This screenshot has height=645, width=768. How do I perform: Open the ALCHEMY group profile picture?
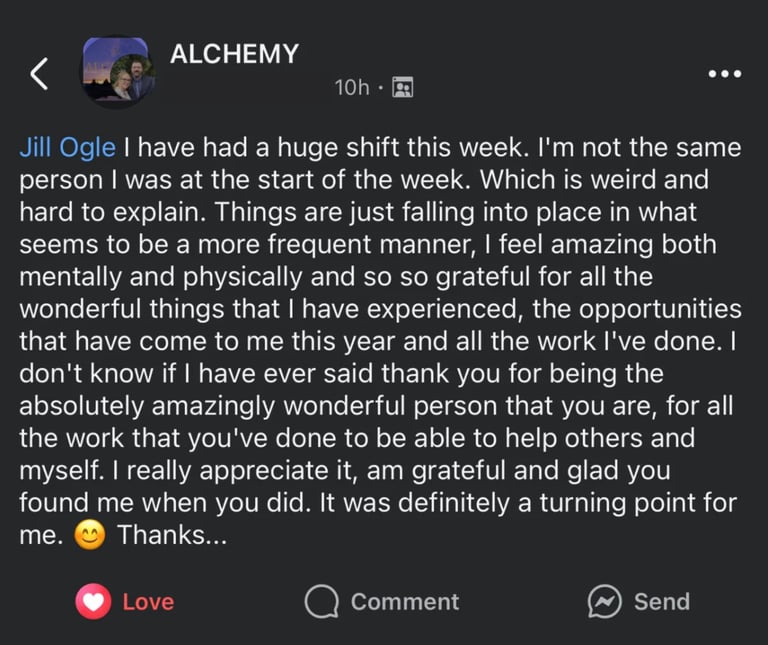118,72
